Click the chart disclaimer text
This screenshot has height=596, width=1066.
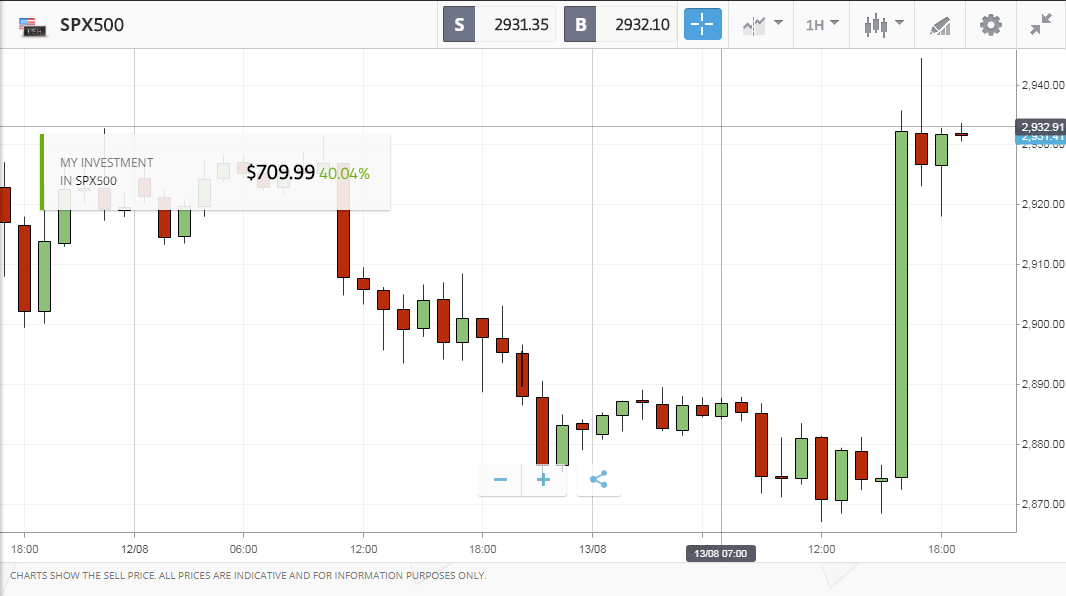[x=248, y=576]
